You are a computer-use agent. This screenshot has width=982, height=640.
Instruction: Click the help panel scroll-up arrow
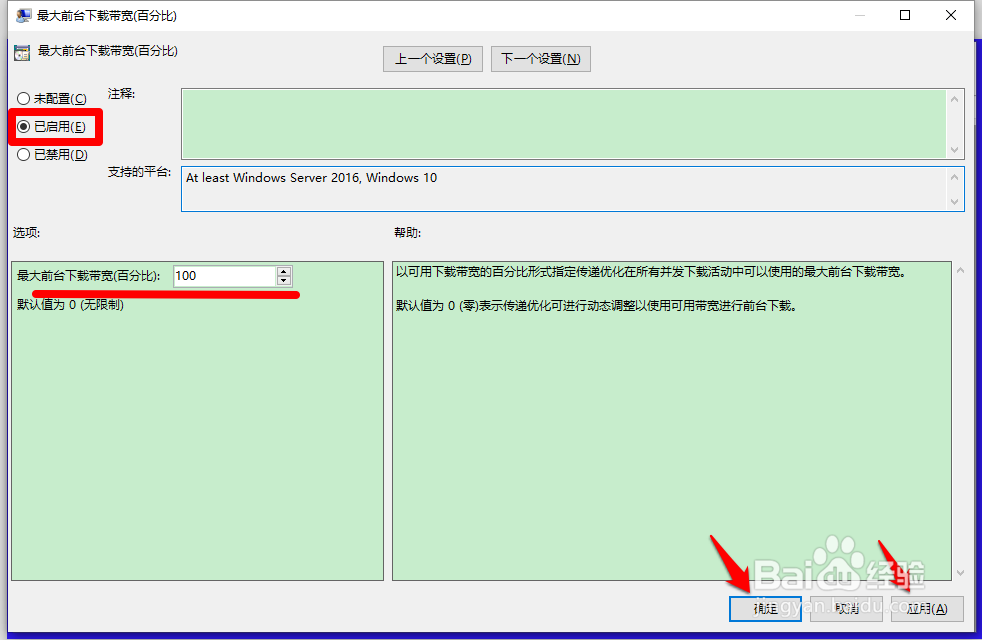point(961,271)
